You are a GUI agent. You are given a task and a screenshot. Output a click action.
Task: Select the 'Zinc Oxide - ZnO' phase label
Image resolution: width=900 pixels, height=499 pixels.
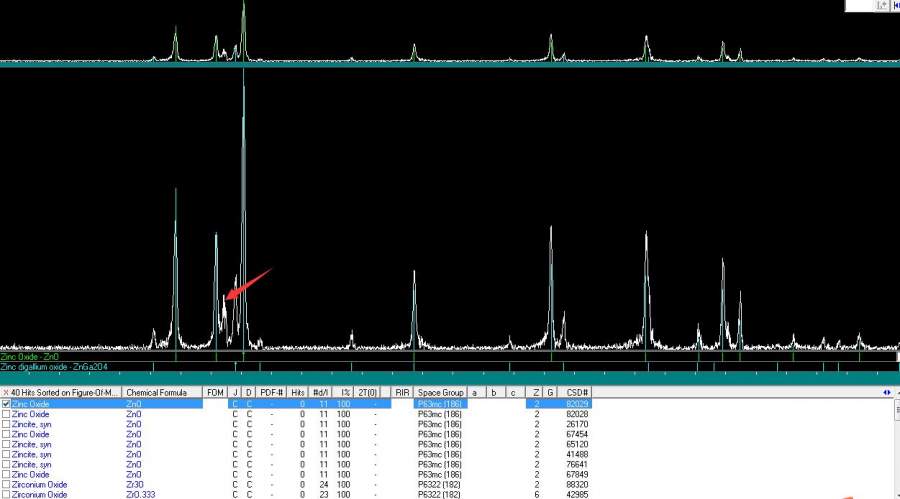click(x=30, y=357)
